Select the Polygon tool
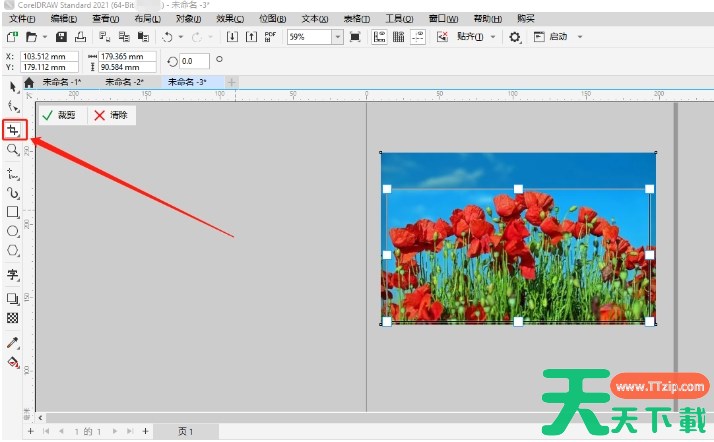Screen dimensions: 714x442 click(13, 250)
